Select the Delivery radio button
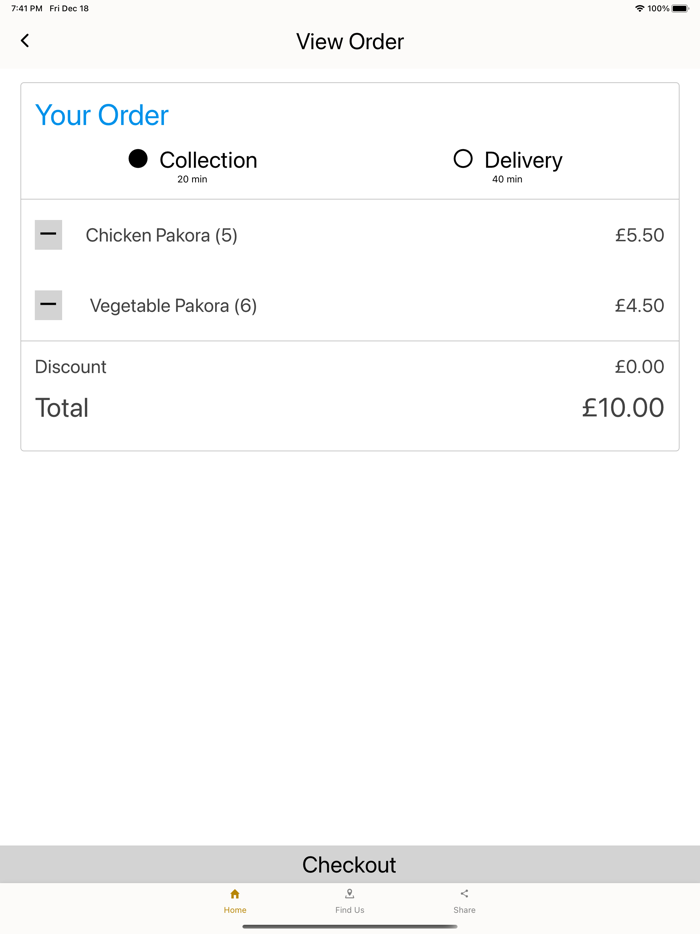This screenshot has width=700, height=934. (462, 159)
